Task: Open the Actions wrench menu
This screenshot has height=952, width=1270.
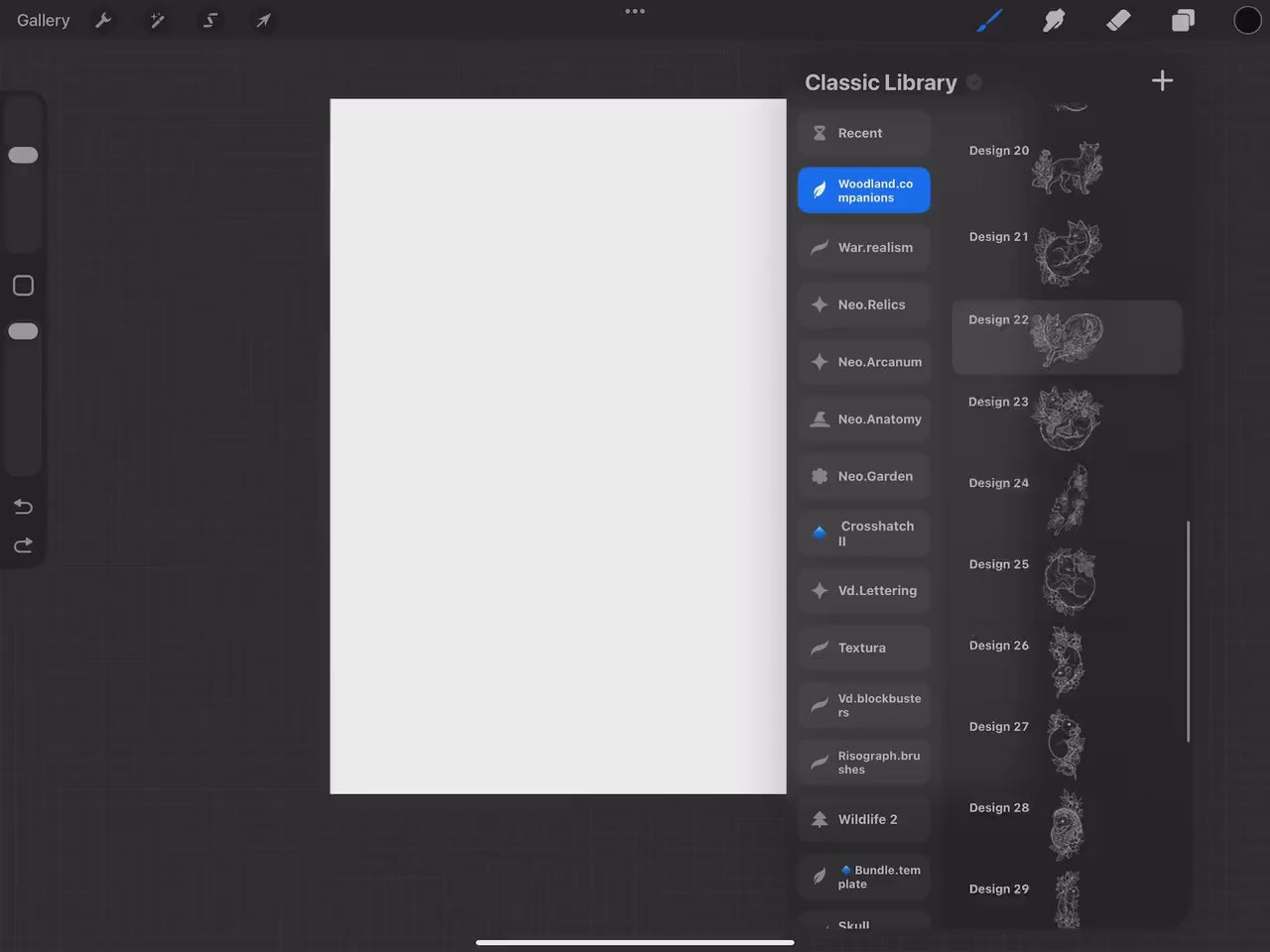Action: tap(103, 20)
